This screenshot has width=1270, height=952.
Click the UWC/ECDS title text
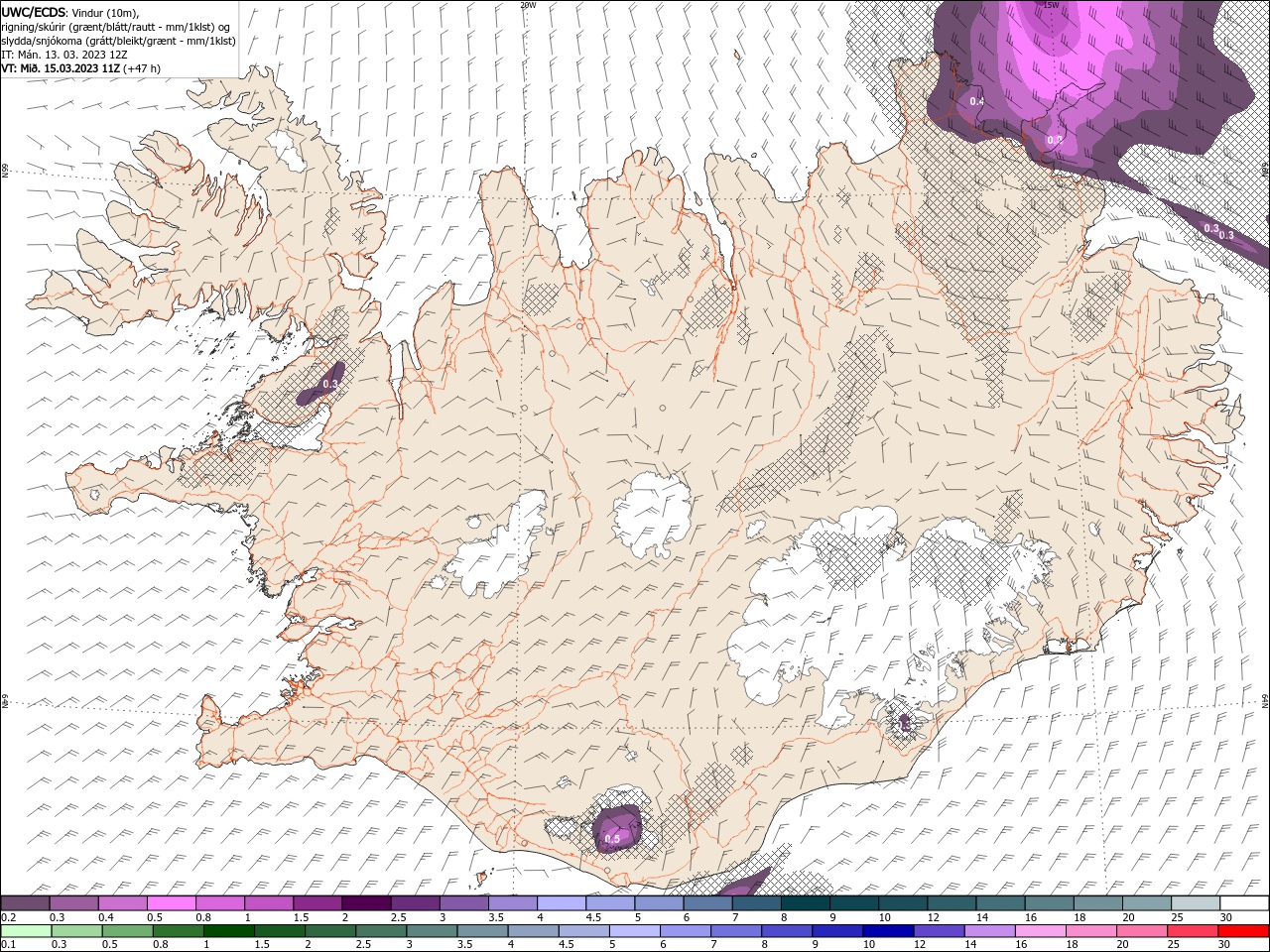[x=34, y=12]
